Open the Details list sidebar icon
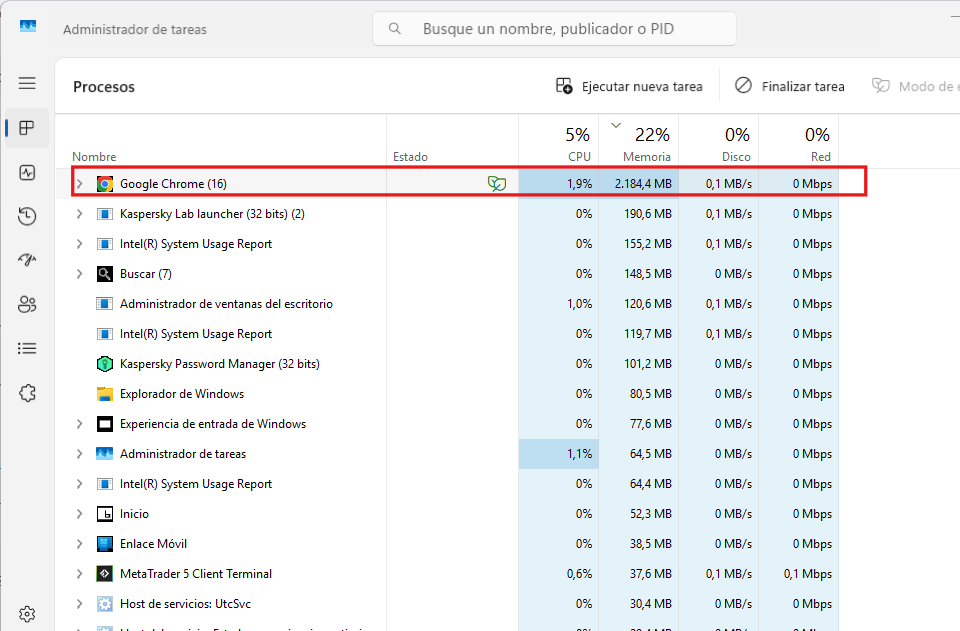This screenshot has width=960, height=631. [x=27, y=348]
